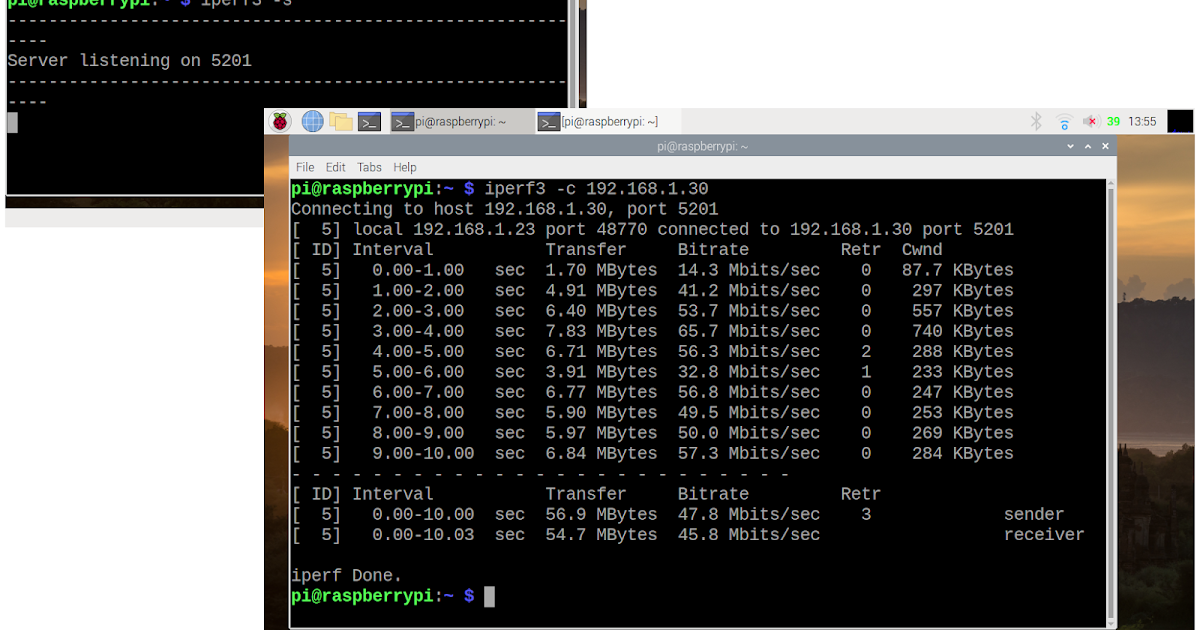
Task: Click the CPU temperature indicator showing 39
Action: point(1113,121)
